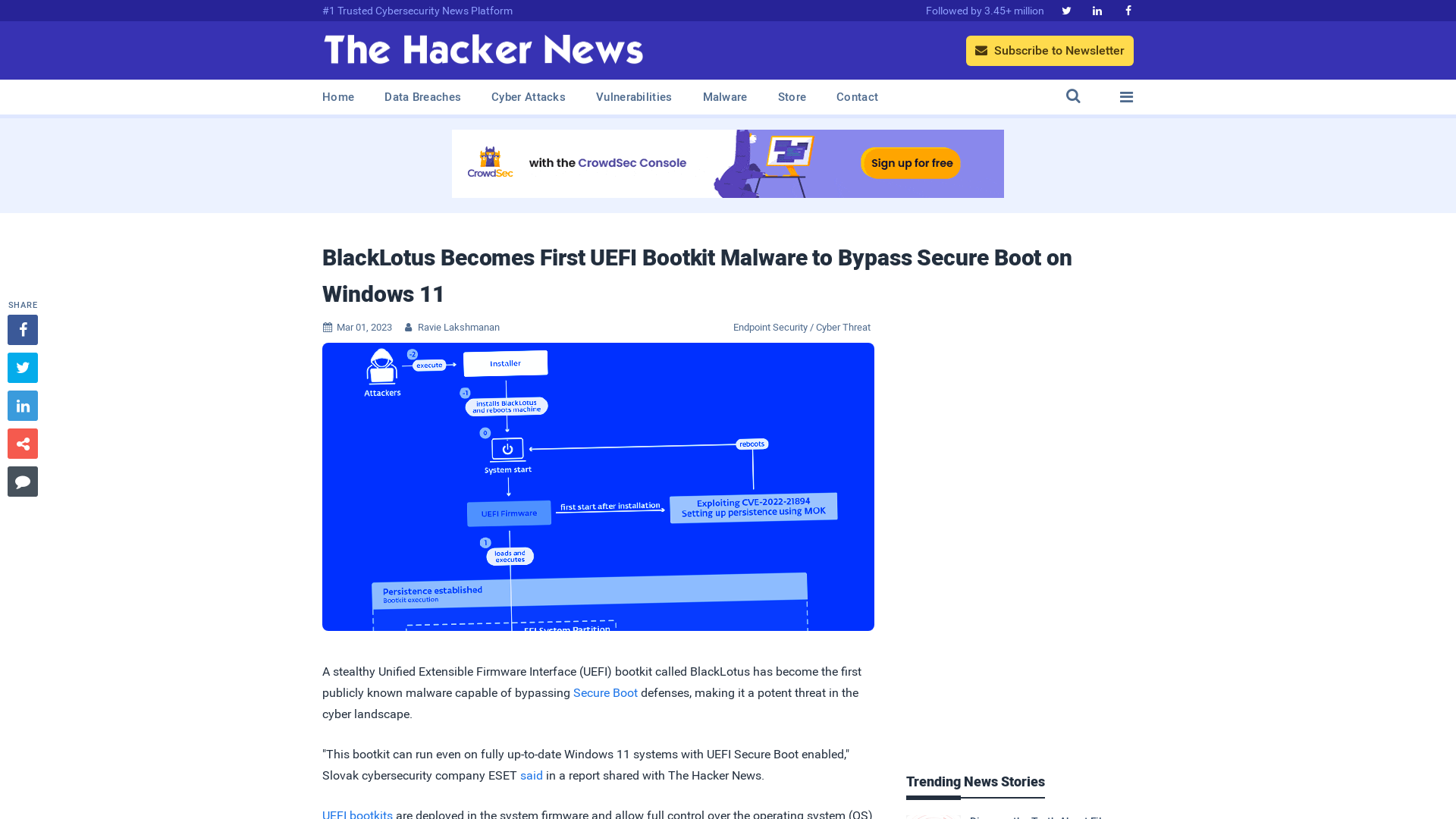This screenshot has width=1456, height=819.
Task: Click the Twitter share icon
Action: [23, 367]
